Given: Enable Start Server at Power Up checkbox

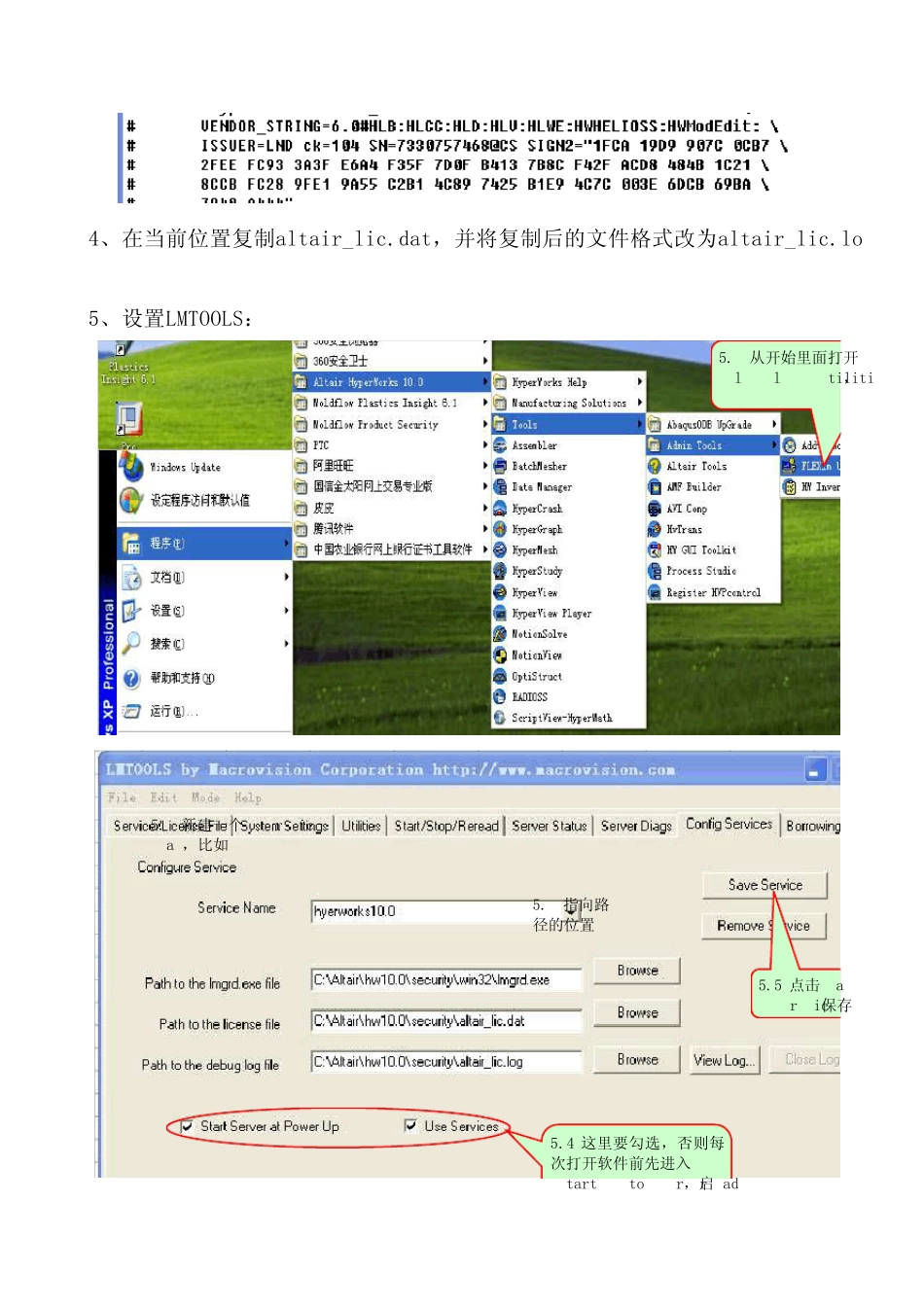Looking at the screenshot, I should (187, 1126).
